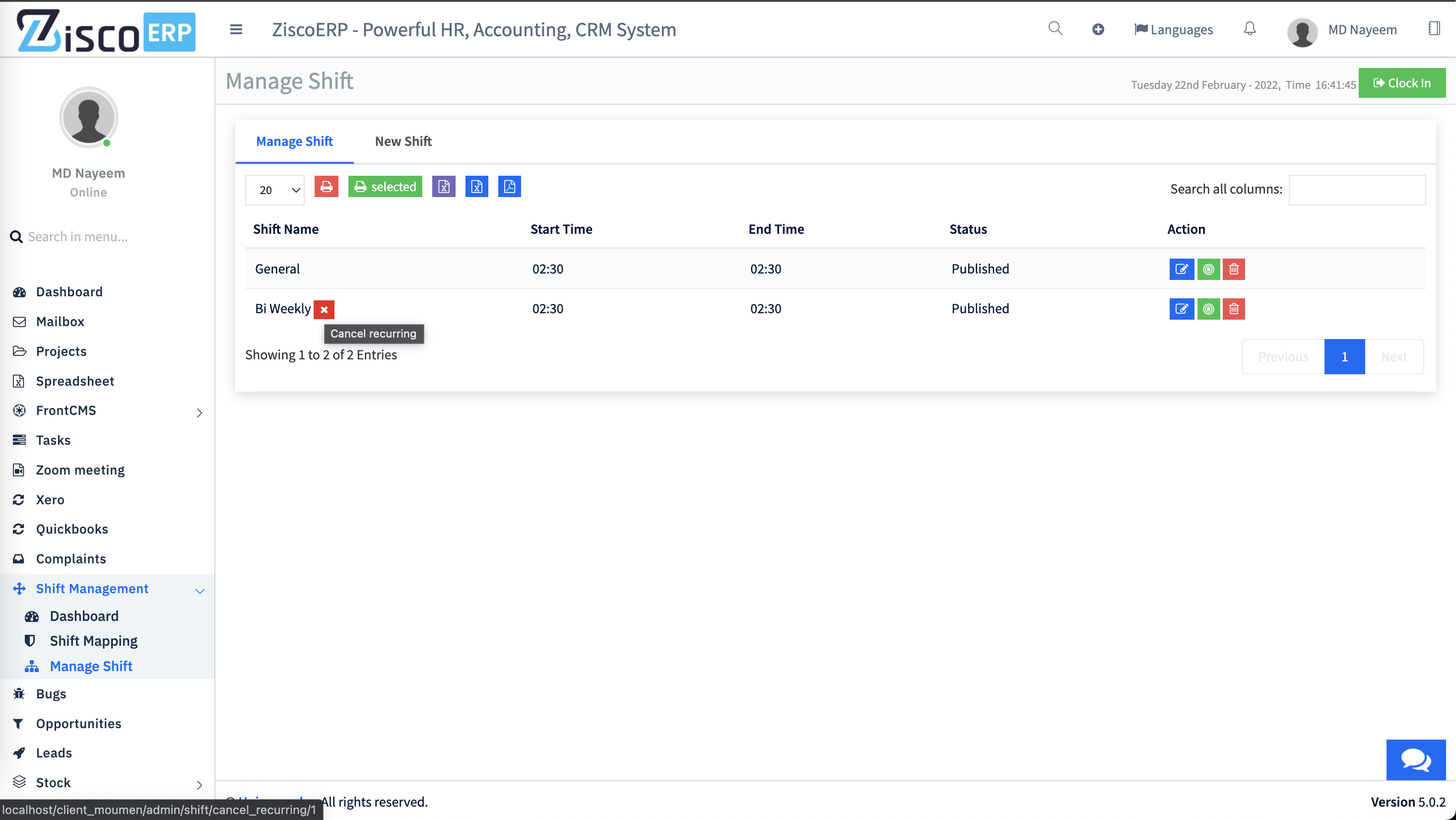Open the print shifts icon
This screenshot has height=820, width=1456.
(326, 186)
